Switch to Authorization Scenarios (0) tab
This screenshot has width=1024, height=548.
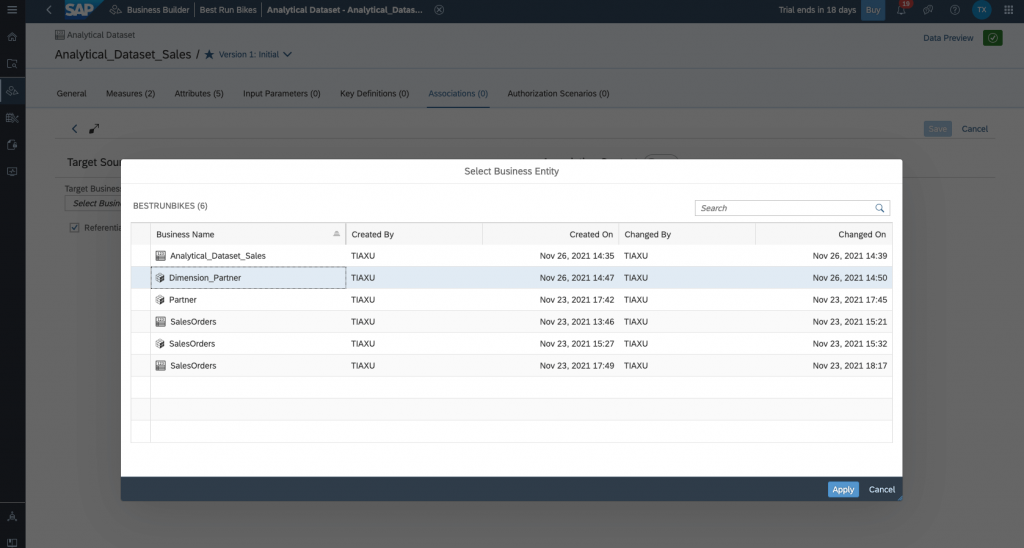click(x=558, y=93)
